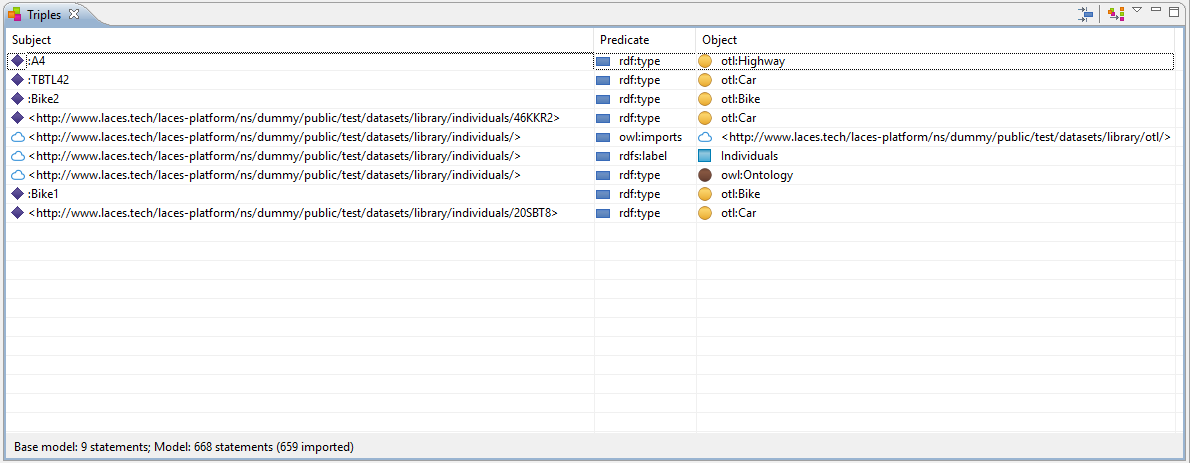Screen dimensions: 1190x463
Task: Click the colored squares sort triples icon
Action: [1115, 14]
